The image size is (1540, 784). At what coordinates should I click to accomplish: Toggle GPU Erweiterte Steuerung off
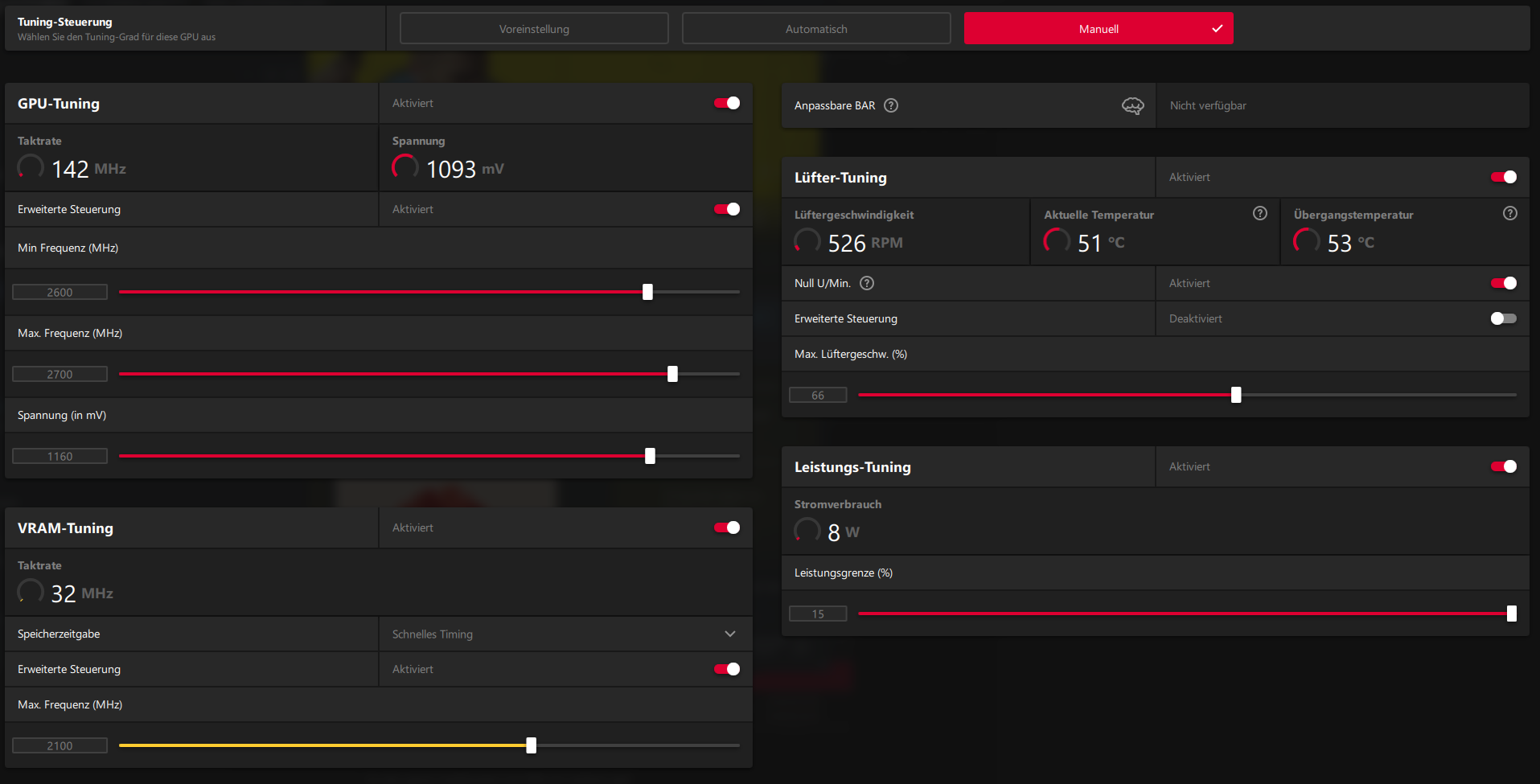[727, 209]
